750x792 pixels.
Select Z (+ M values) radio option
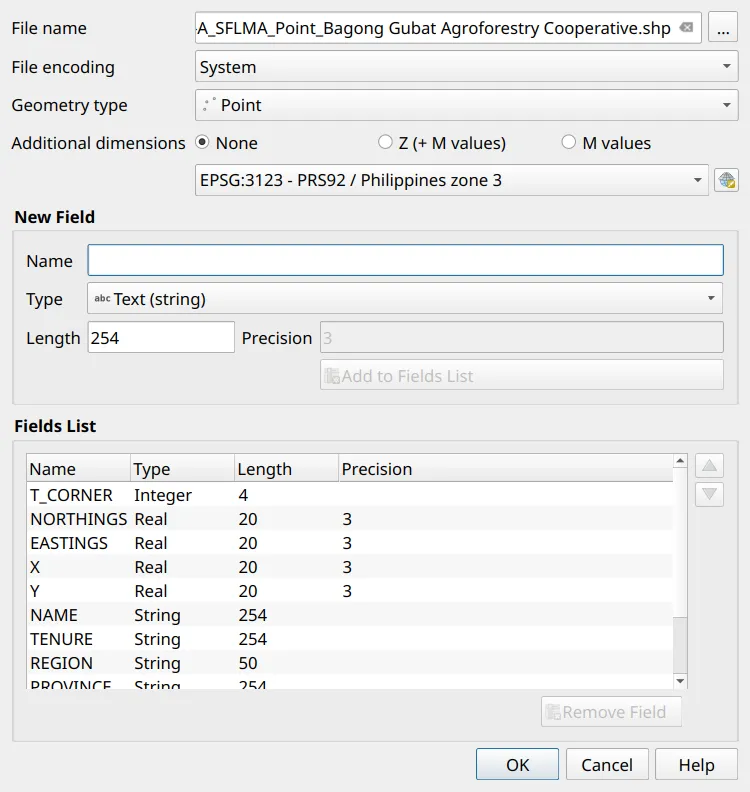pyautogui.click(x=385, y=142)
